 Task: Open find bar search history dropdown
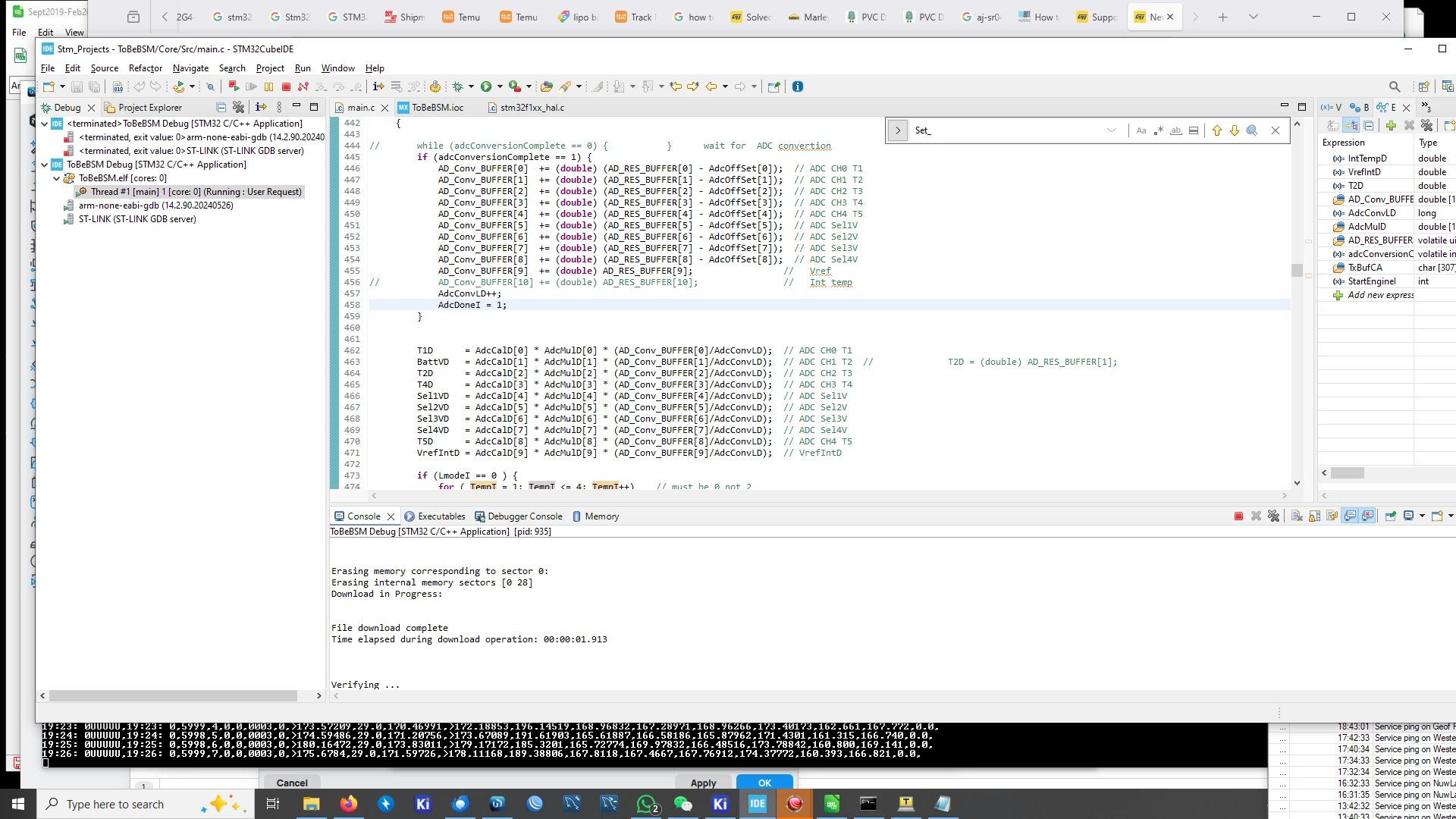click(x=1112, y=130)
